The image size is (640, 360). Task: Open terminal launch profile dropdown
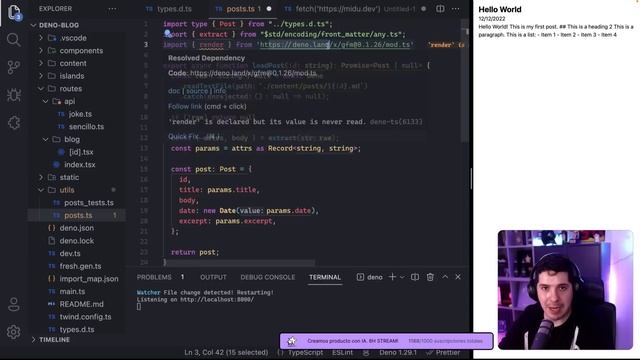pos(402,277)
